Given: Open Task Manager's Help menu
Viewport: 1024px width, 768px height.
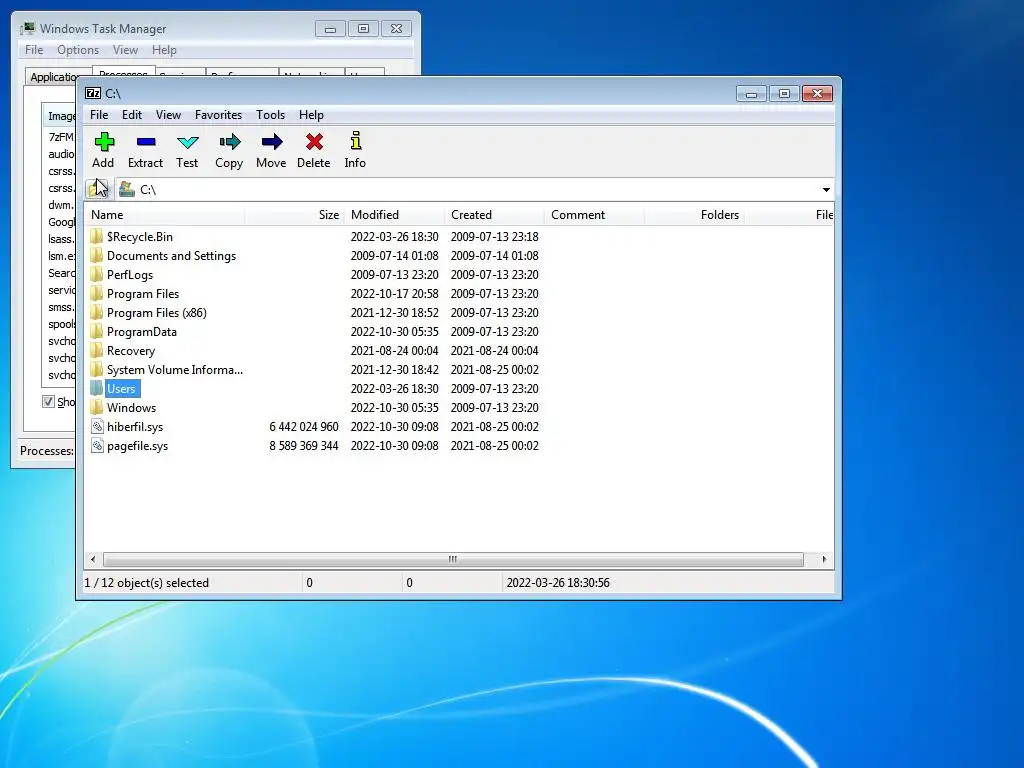Looking at the screenshot, I should click(x=165, y=50).
